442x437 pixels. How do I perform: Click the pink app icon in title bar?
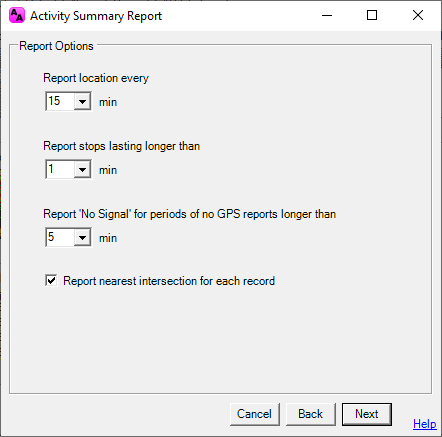point(17,16)
